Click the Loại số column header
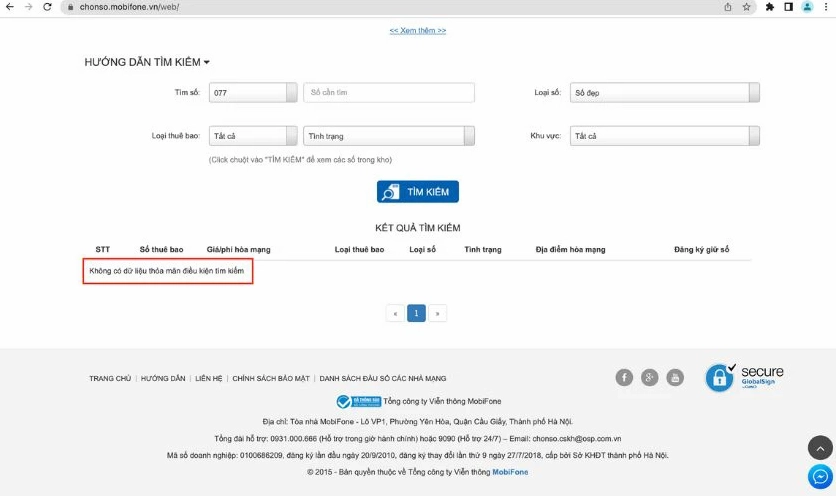This screenshot has height=496, width=836. [422, 249]
